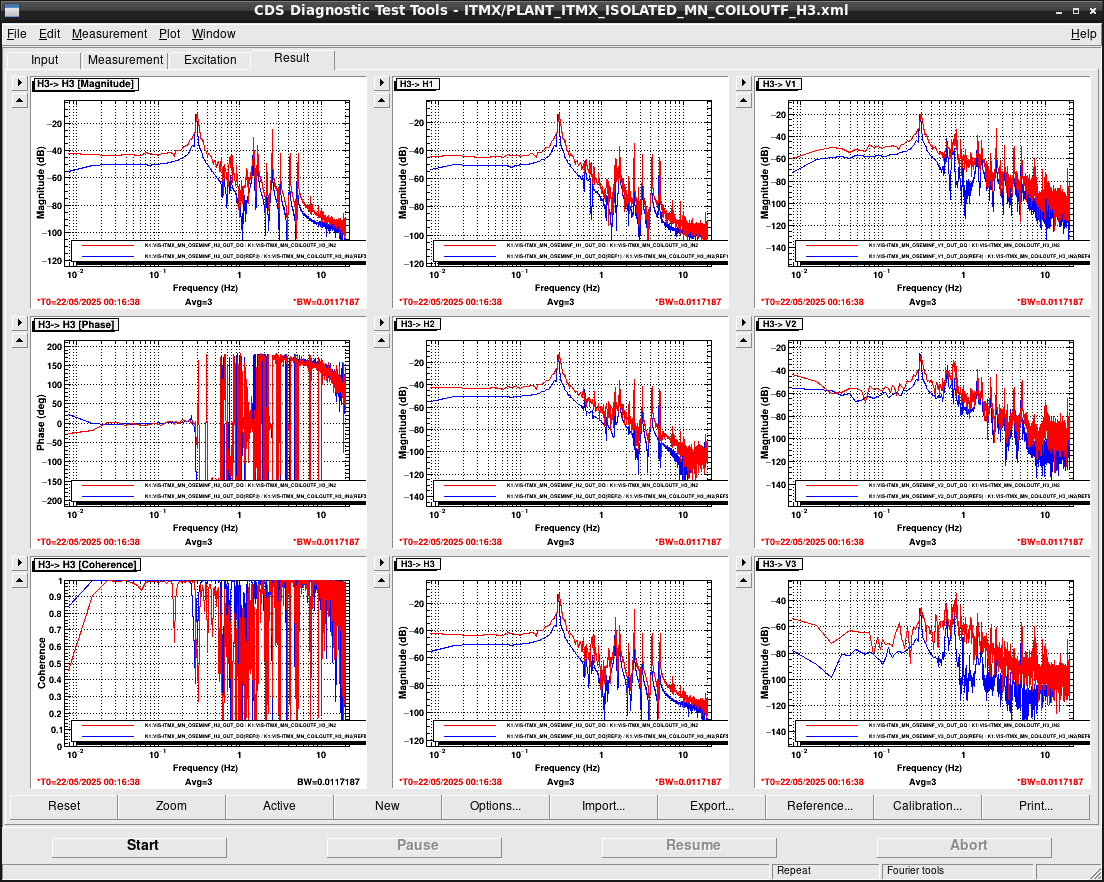Switch to the Input tab
Viewport: 1104px width, 882px height.
click(44, 60)
